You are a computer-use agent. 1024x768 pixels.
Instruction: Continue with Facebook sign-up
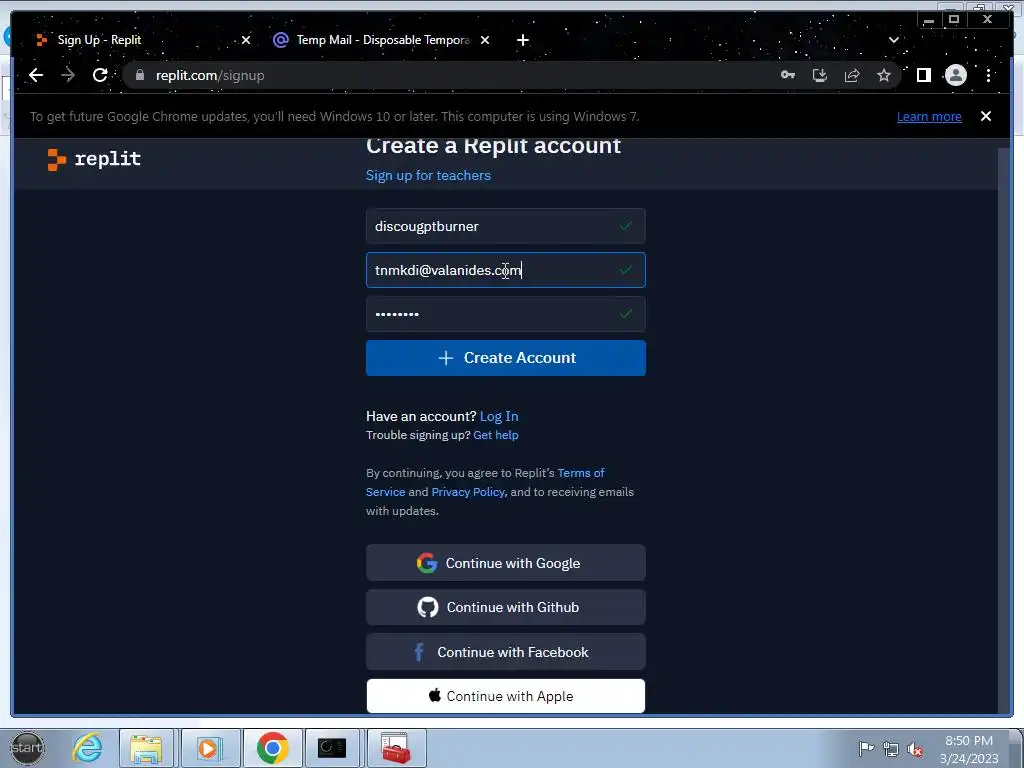click(505, 652)
